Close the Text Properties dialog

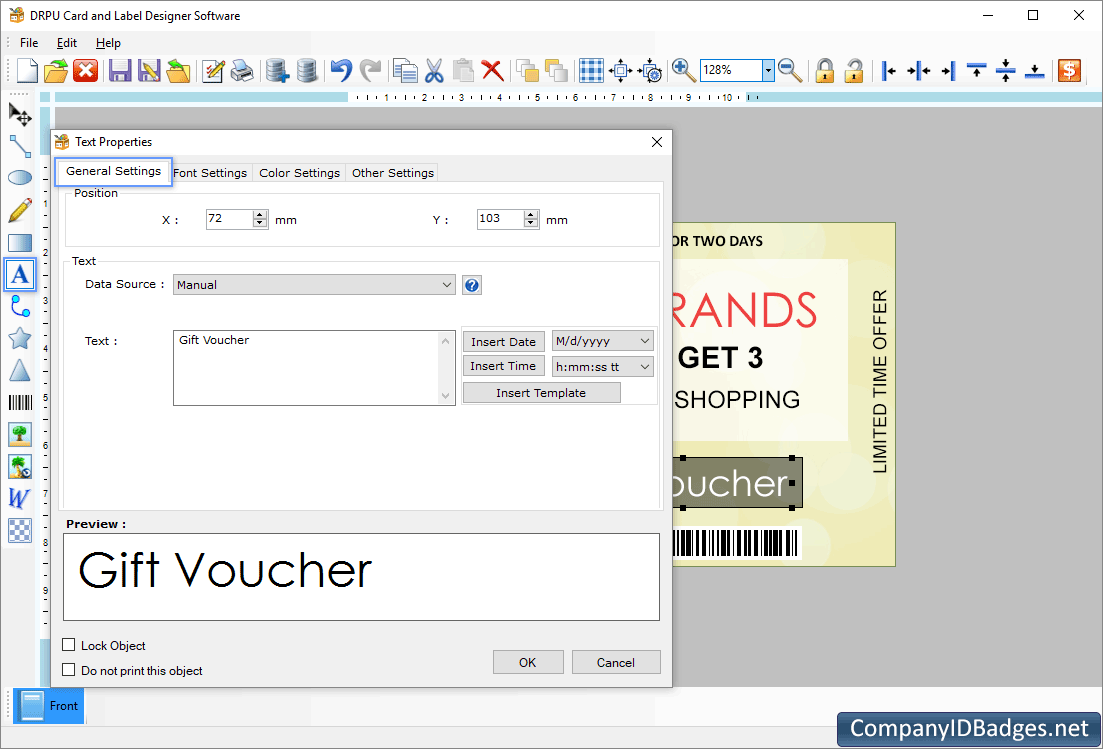[x=657, y=142]
